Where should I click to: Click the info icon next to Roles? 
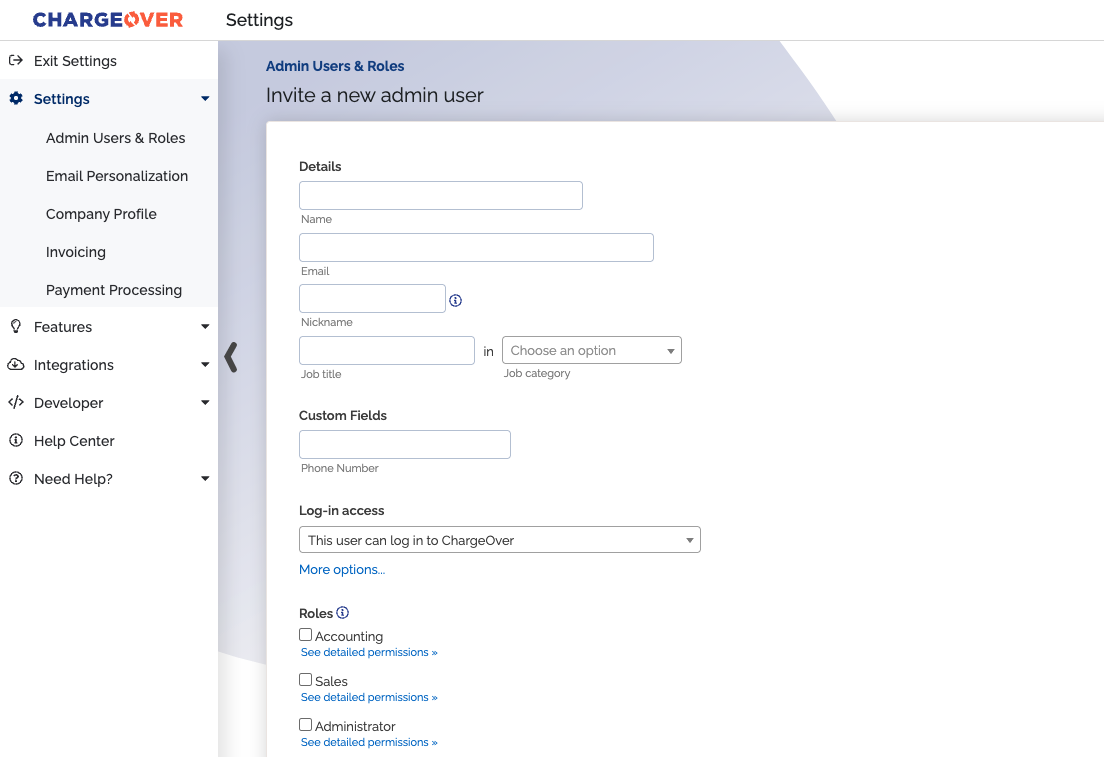point(342,612)
